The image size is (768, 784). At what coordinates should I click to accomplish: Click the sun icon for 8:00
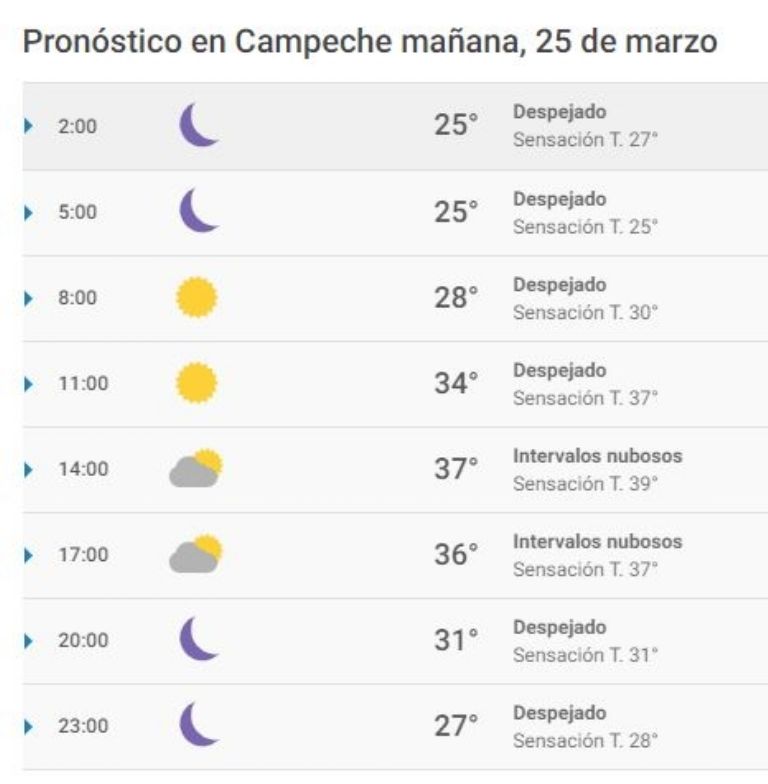click(x=196, y=297)
